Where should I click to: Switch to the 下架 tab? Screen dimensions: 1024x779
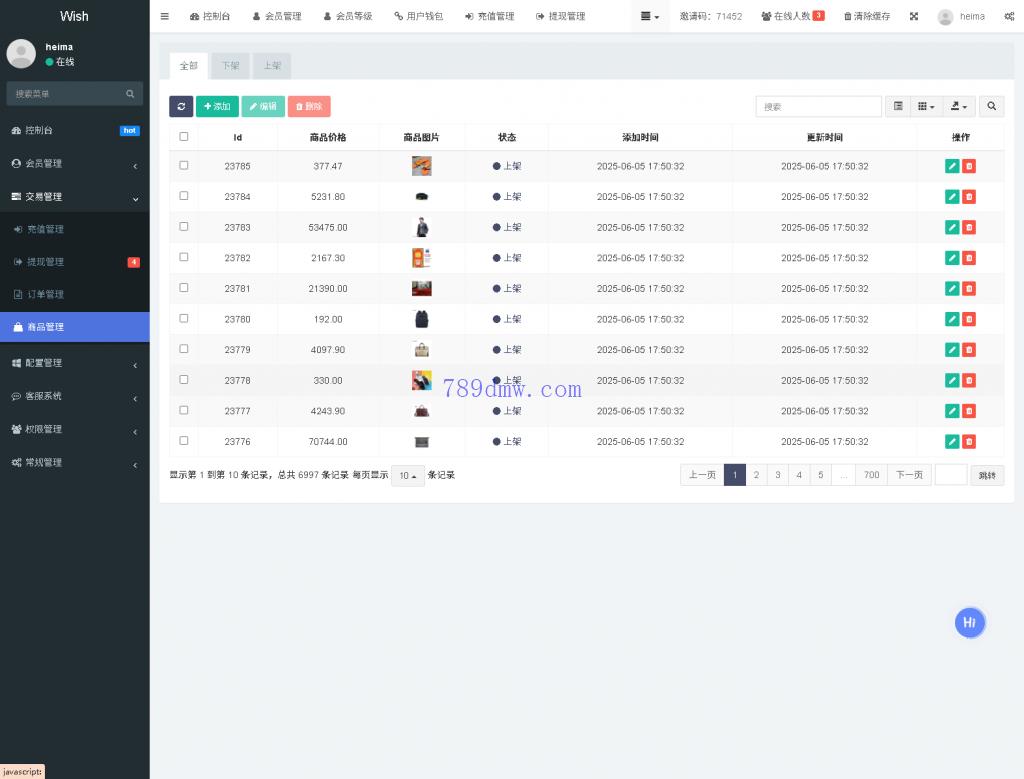pos(230,66)
